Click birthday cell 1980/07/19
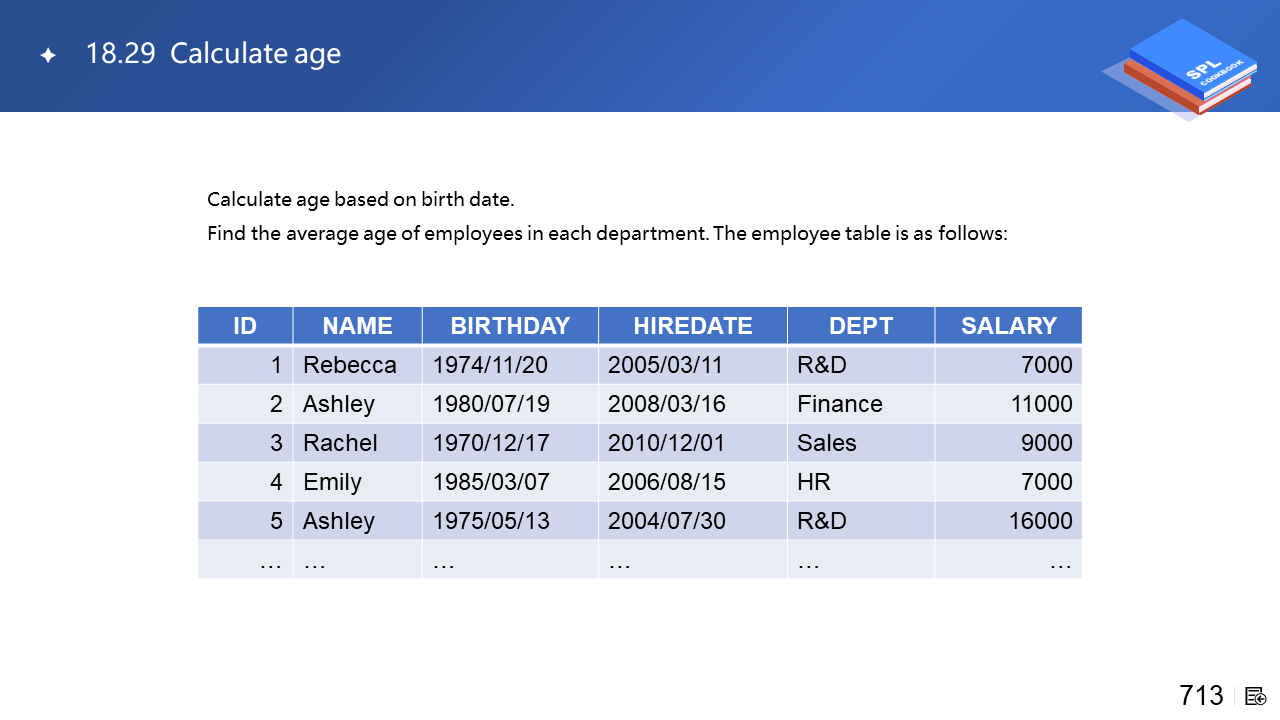This screenshot has width=1280, height=720. point(491,404)
